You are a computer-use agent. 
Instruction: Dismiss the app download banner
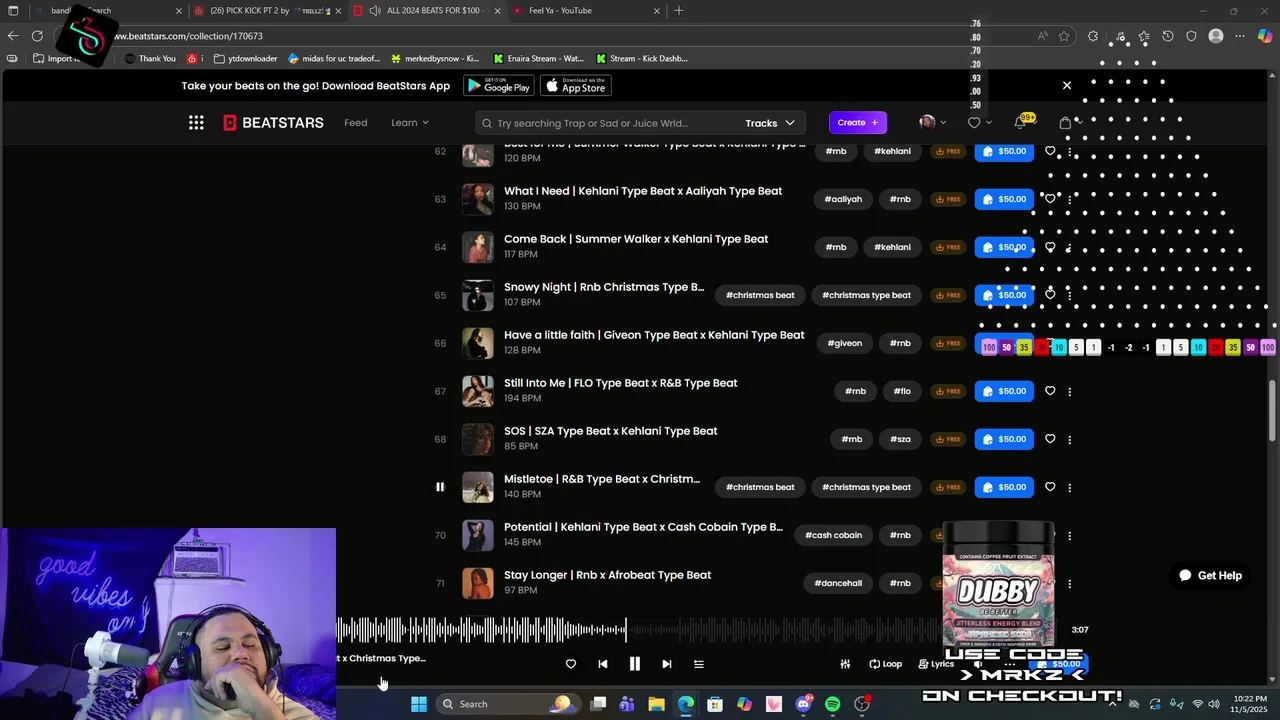[1067, 86]
